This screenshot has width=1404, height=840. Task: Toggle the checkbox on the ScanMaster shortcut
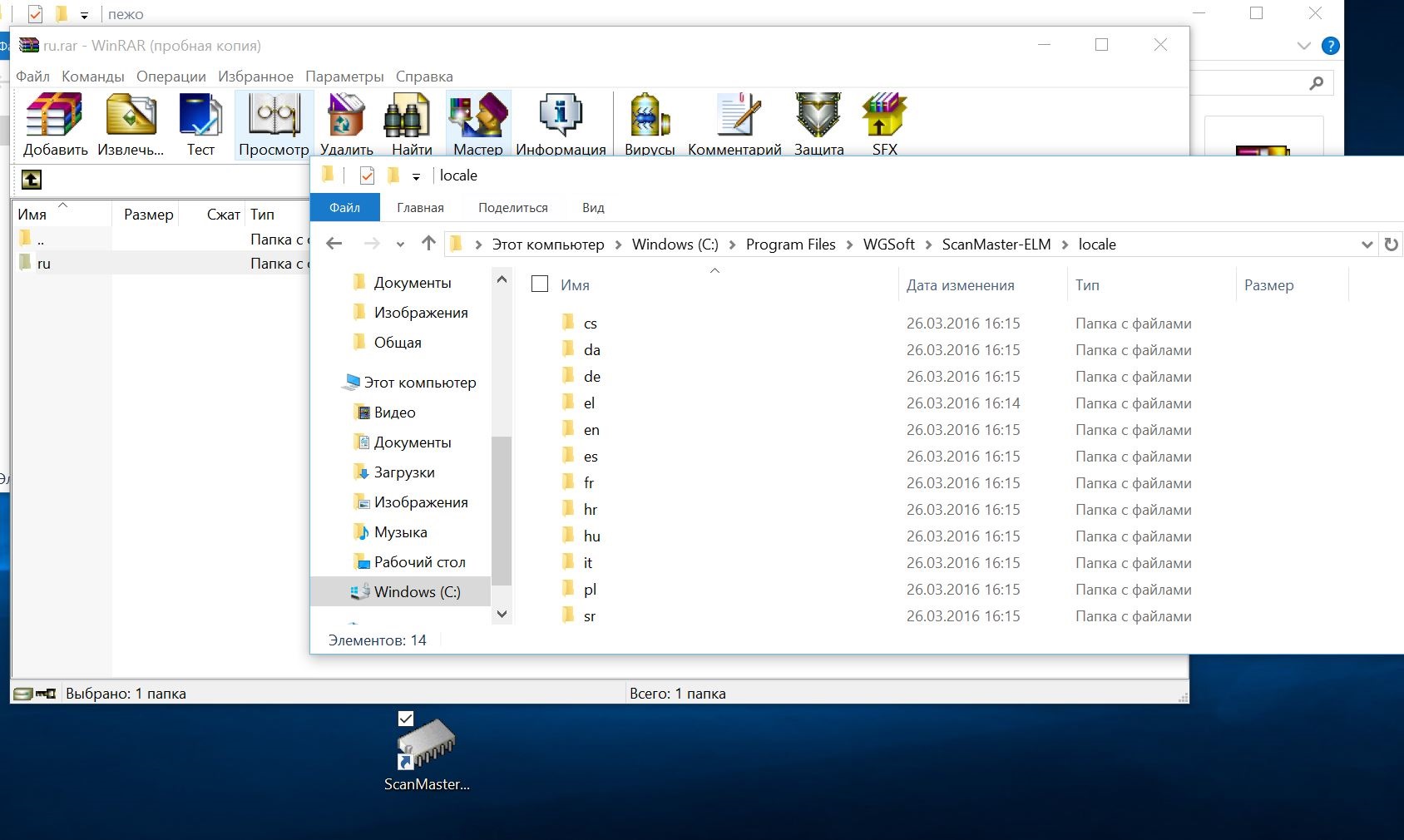[406, 719]
